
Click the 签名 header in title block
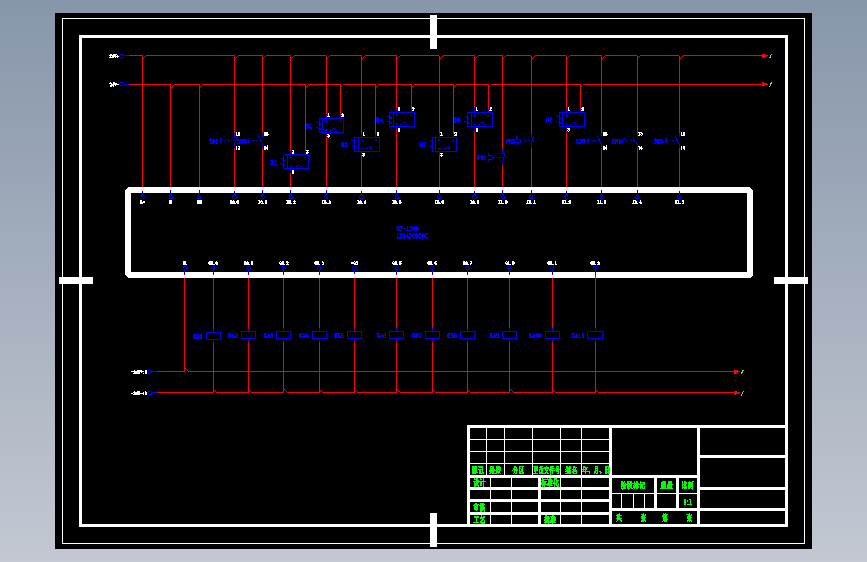click(x=571, y=470)
